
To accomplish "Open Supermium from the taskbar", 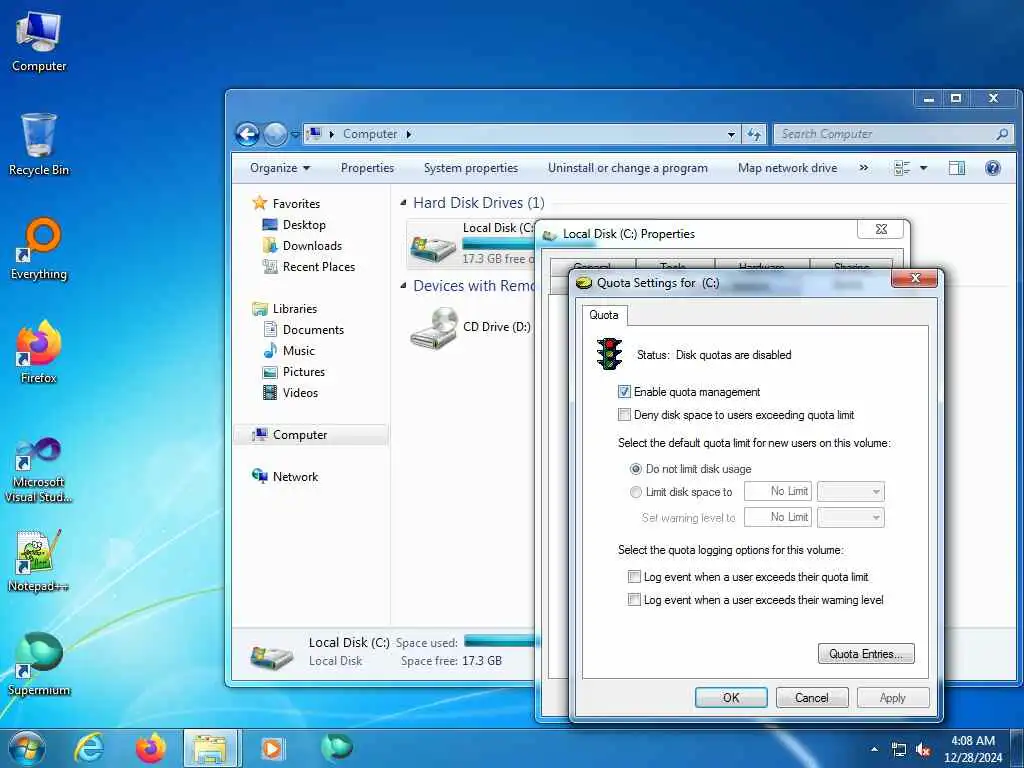I will pos(336,747).
